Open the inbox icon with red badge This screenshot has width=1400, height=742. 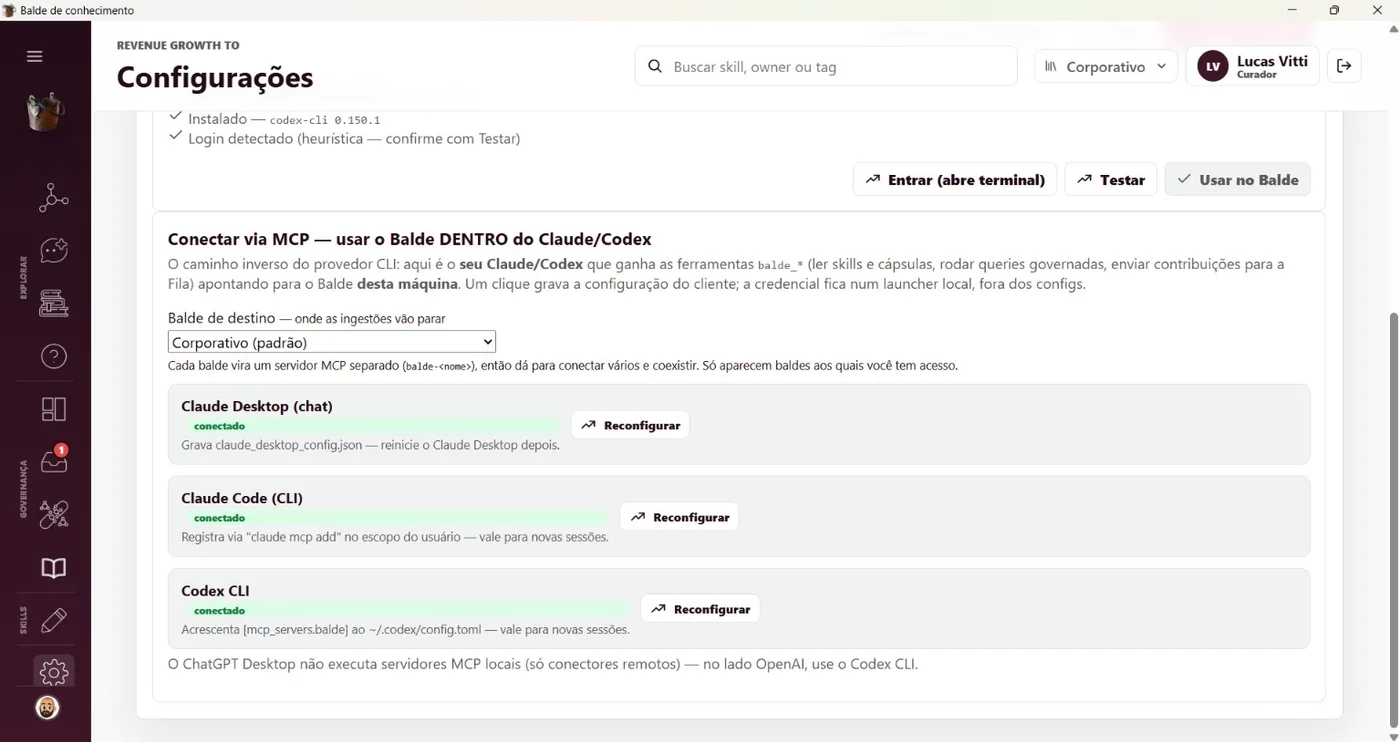[x=53, y=460]
